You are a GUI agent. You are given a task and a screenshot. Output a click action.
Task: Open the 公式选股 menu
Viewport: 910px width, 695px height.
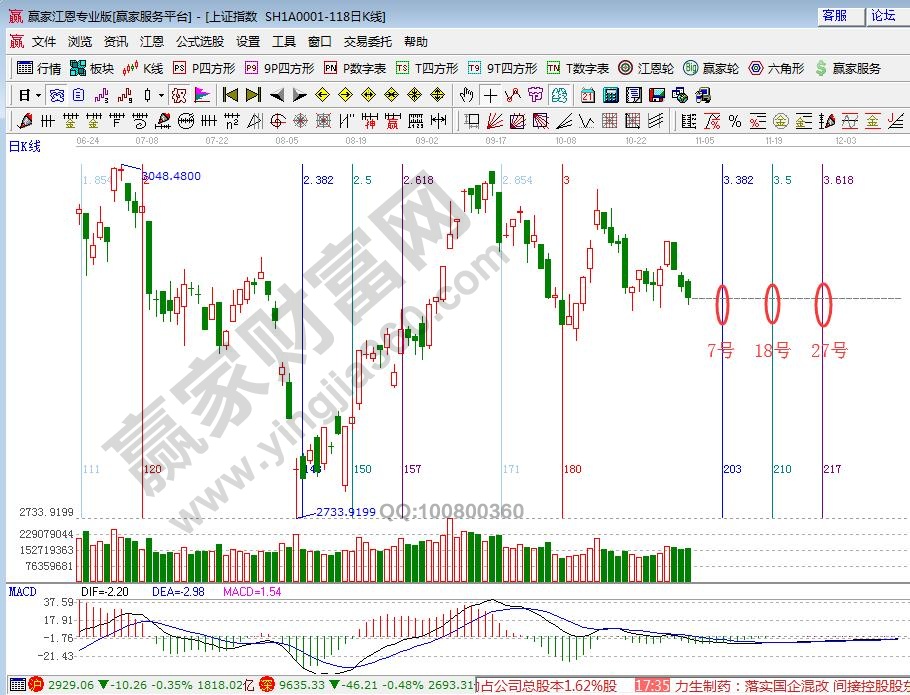[200, 42]
